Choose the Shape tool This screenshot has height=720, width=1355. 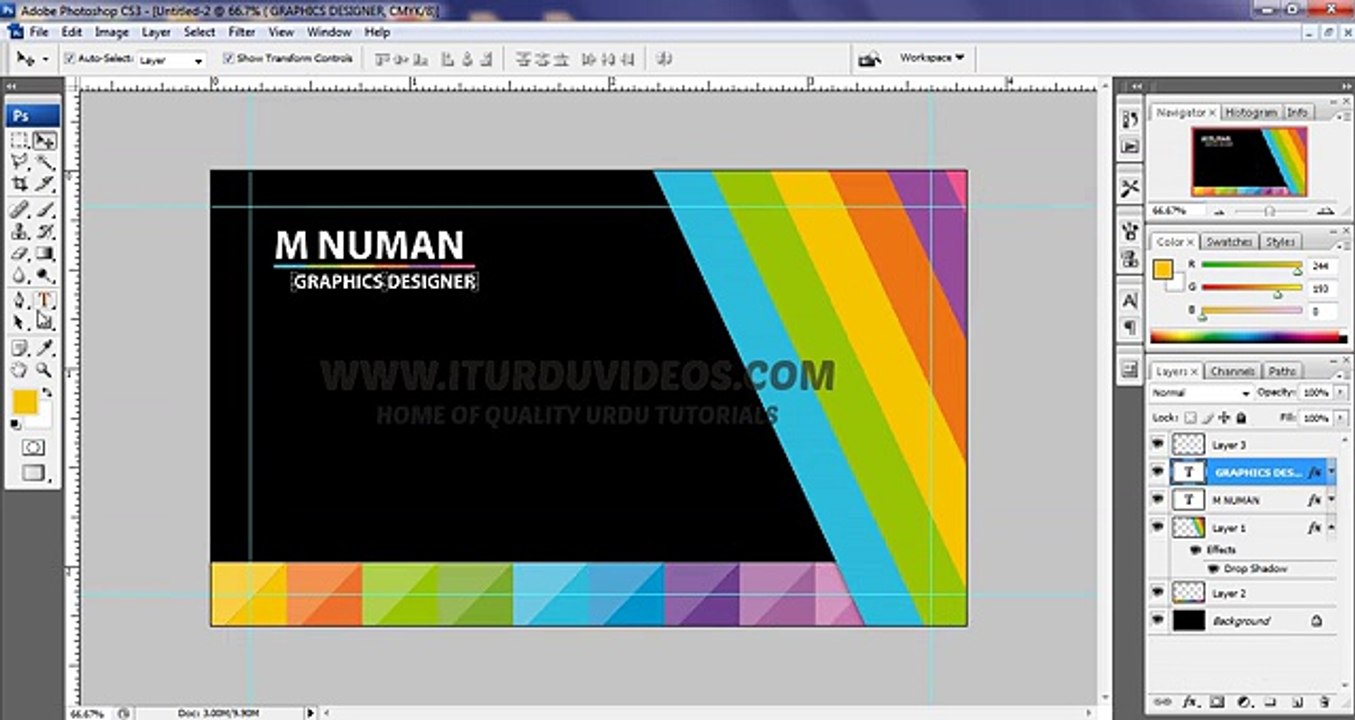(x=45, y=322)
